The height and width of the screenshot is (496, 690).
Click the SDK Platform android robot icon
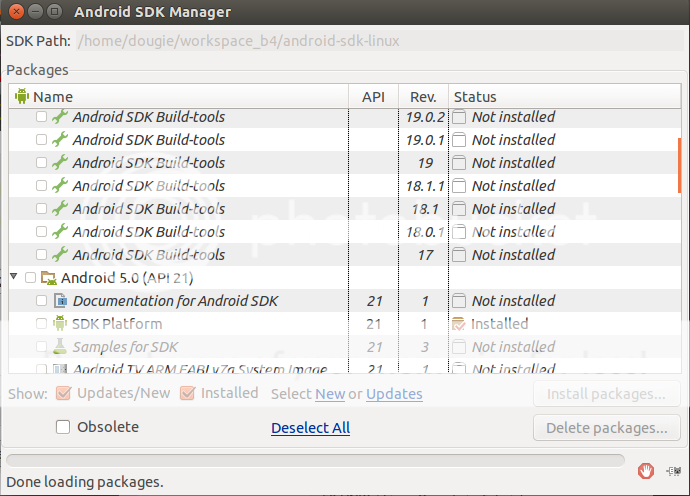(x=60, y=323)
